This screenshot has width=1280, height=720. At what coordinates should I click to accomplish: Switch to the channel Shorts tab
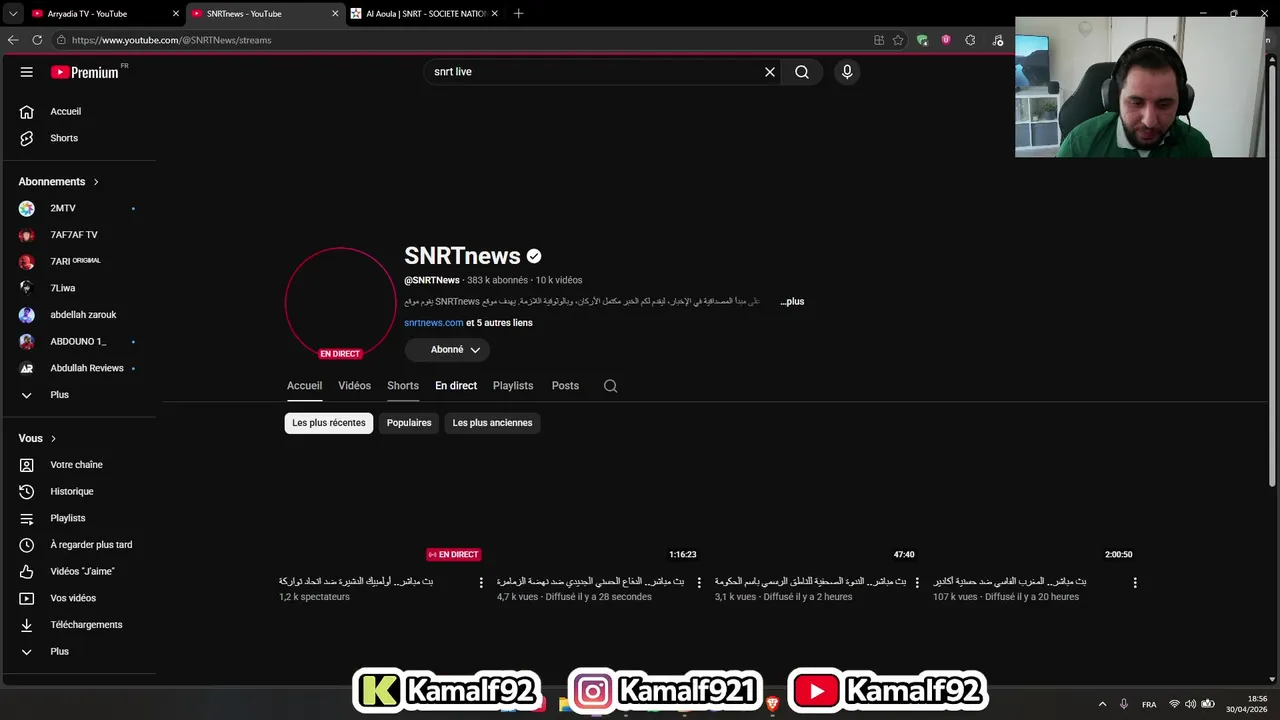[x=403, y=386]
